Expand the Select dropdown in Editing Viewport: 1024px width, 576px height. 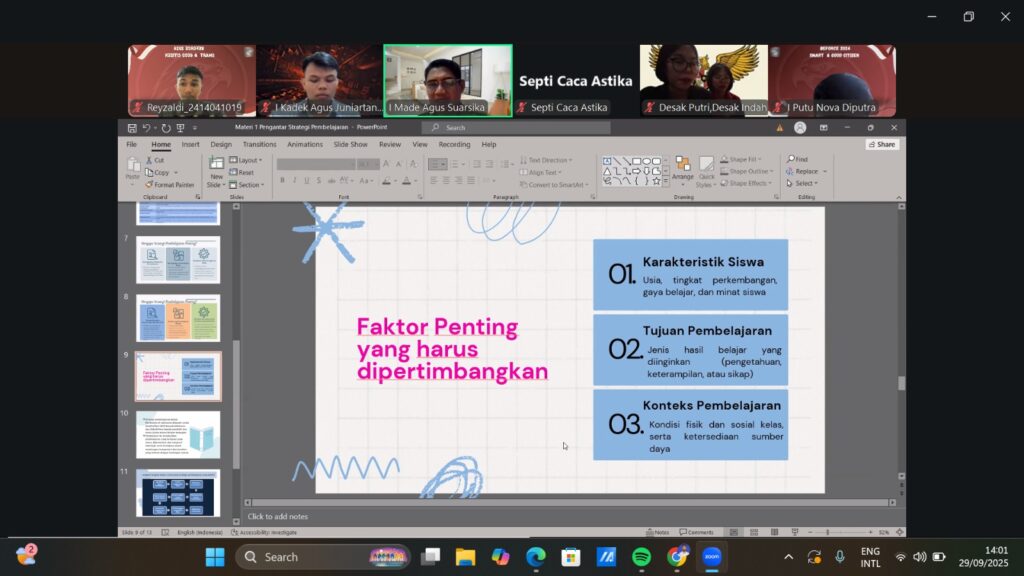[x=803, y=184]
